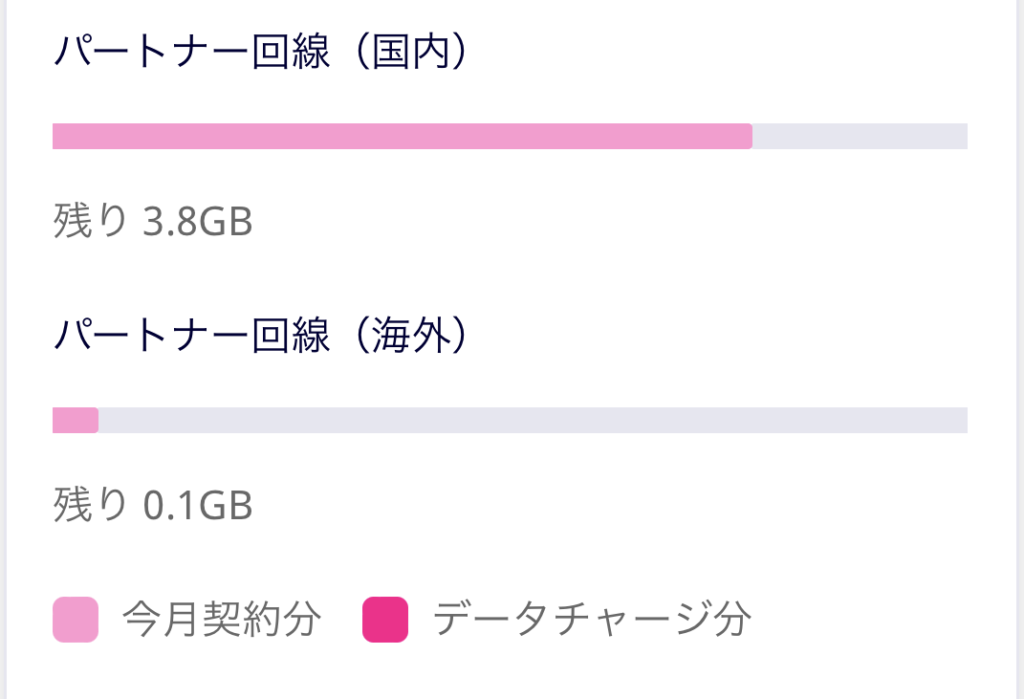Click the 0.1GB value for overseas line

coord(198,506)
